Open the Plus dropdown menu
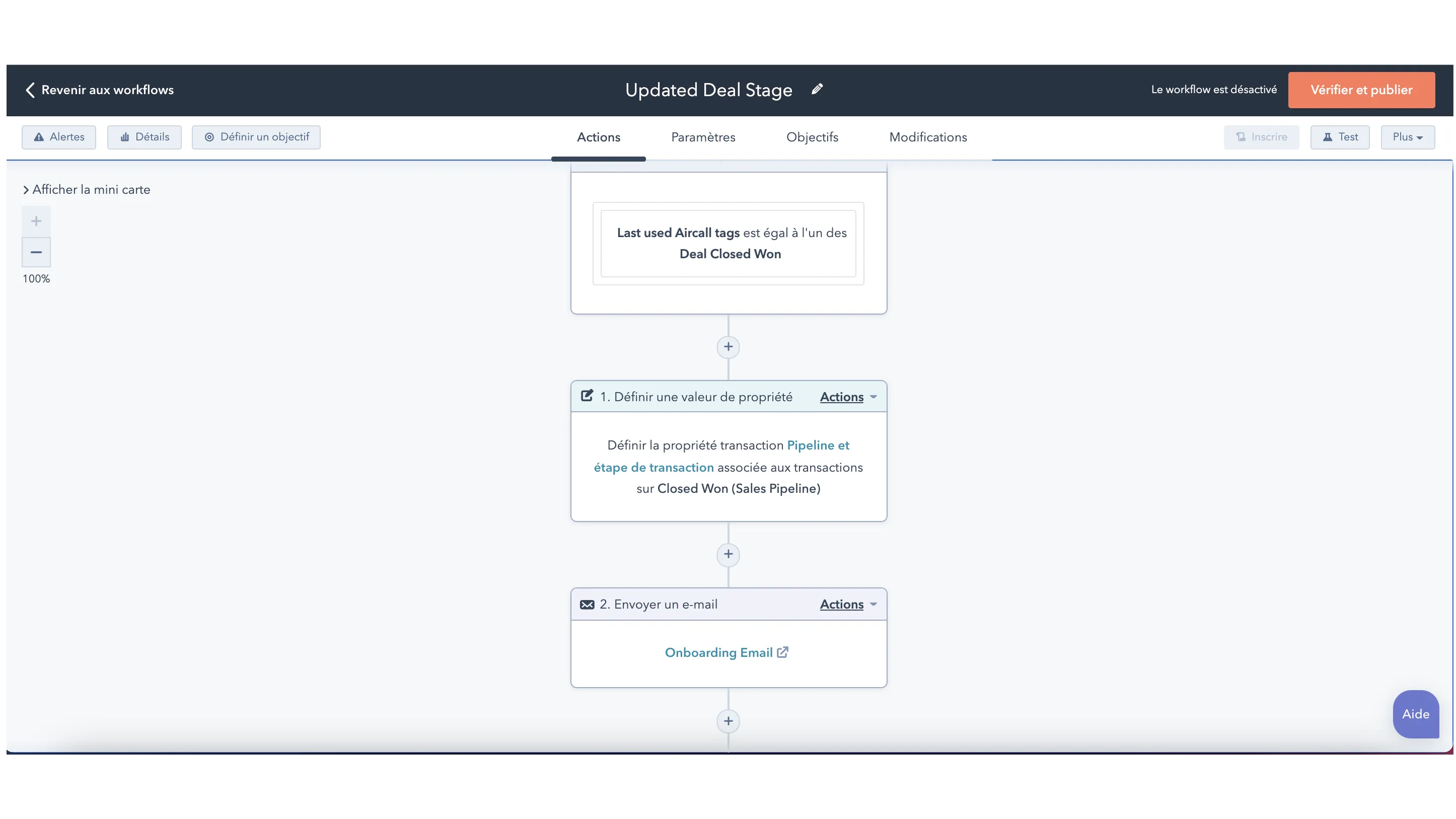Viewport: 1456px width, 819px height. click(1407, 137)
